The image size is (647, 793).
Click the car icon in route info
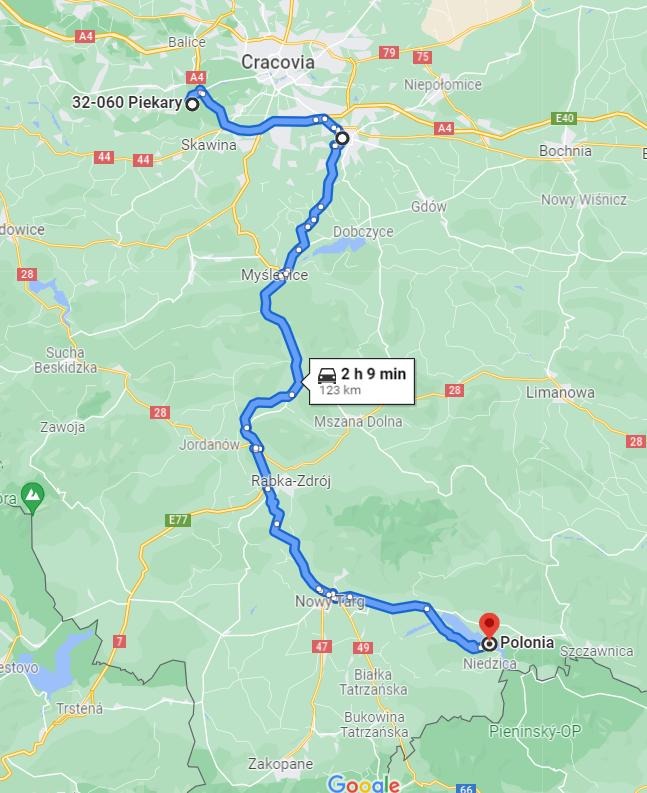click(x=327, y=375)
